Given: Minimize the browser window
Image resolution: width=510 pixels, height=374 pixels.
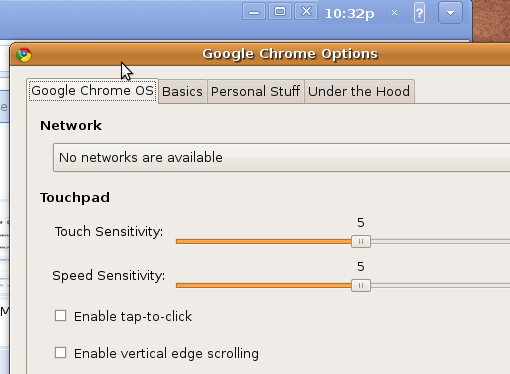Looking at the screenshot, I should click(x=254, y=12).
